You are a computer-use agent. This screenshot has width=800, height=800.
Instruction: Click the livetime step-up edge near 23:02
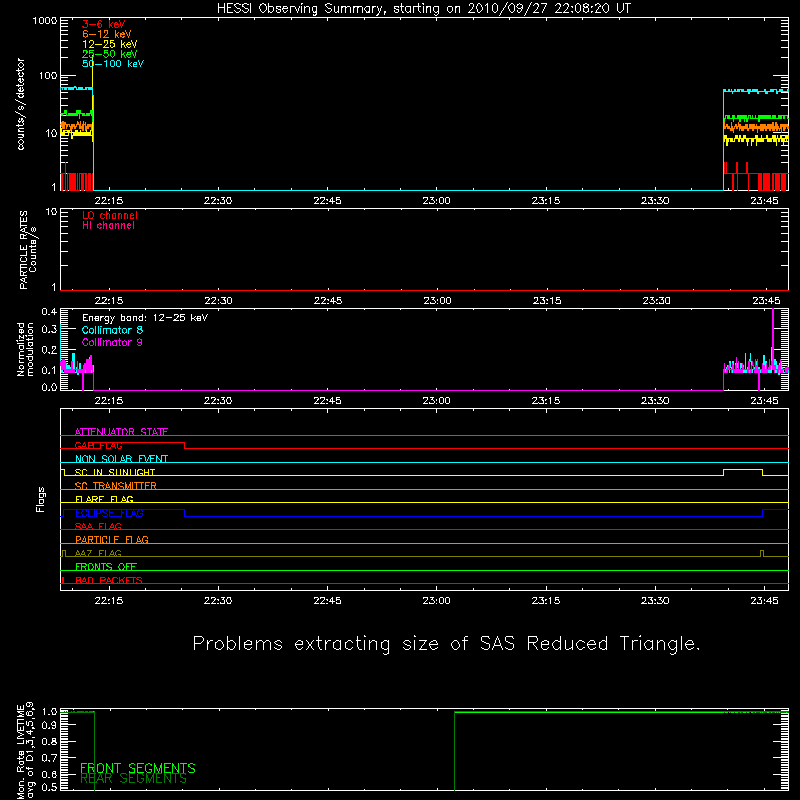pos(455,750)
